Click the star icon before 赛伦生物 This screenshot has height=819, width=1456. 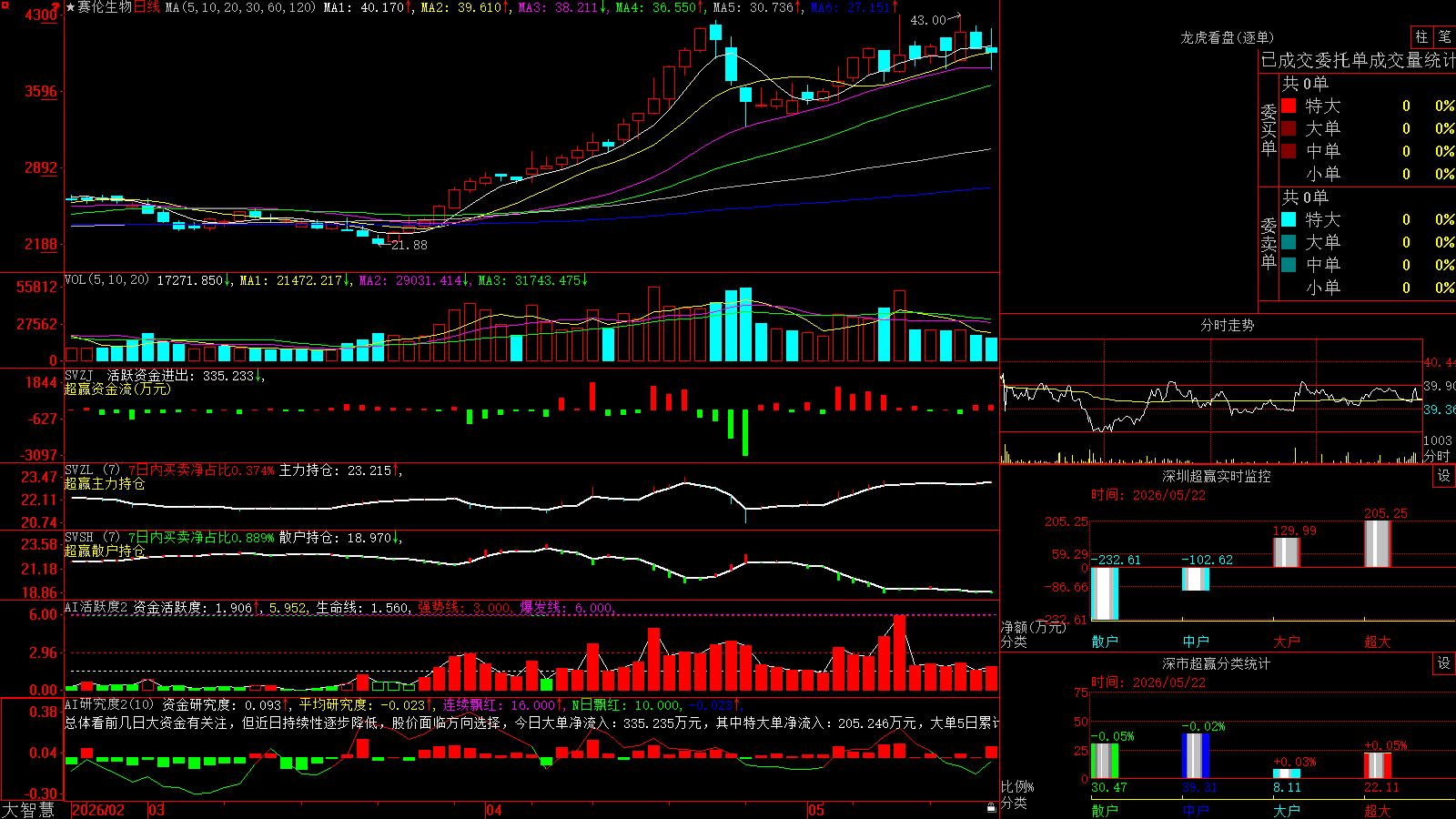point(71,7)
